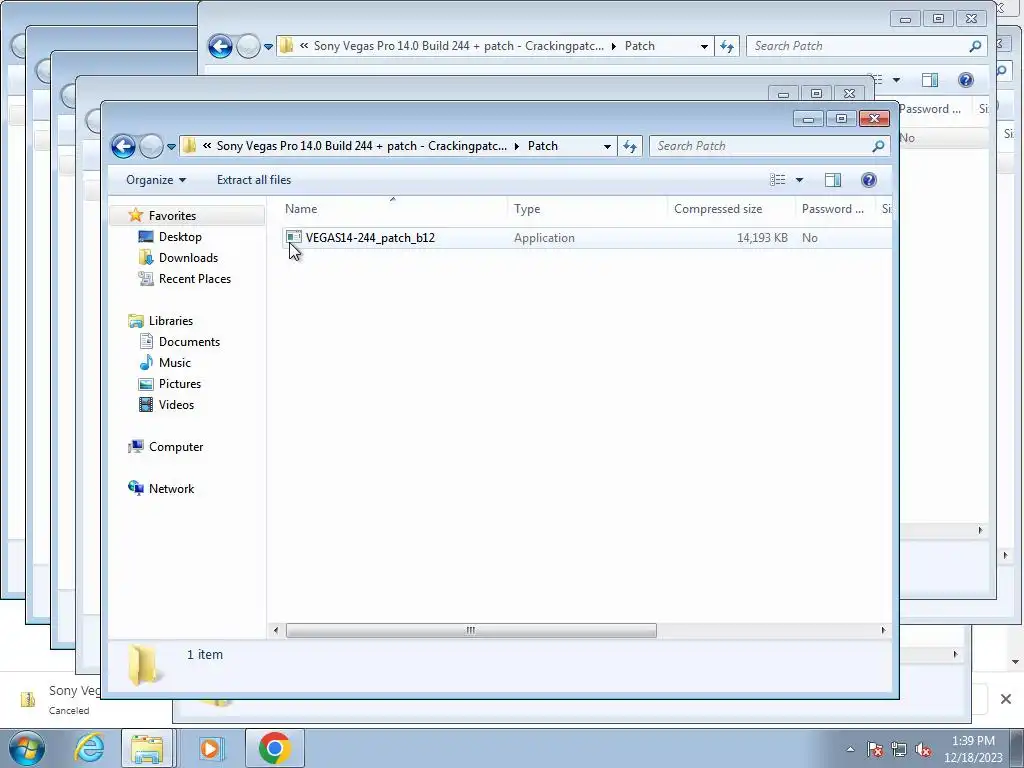The height and width of the screenshot is (768, 1024).
Task: Open the clock showing 1:39 PM
Action: click(973, 749)
